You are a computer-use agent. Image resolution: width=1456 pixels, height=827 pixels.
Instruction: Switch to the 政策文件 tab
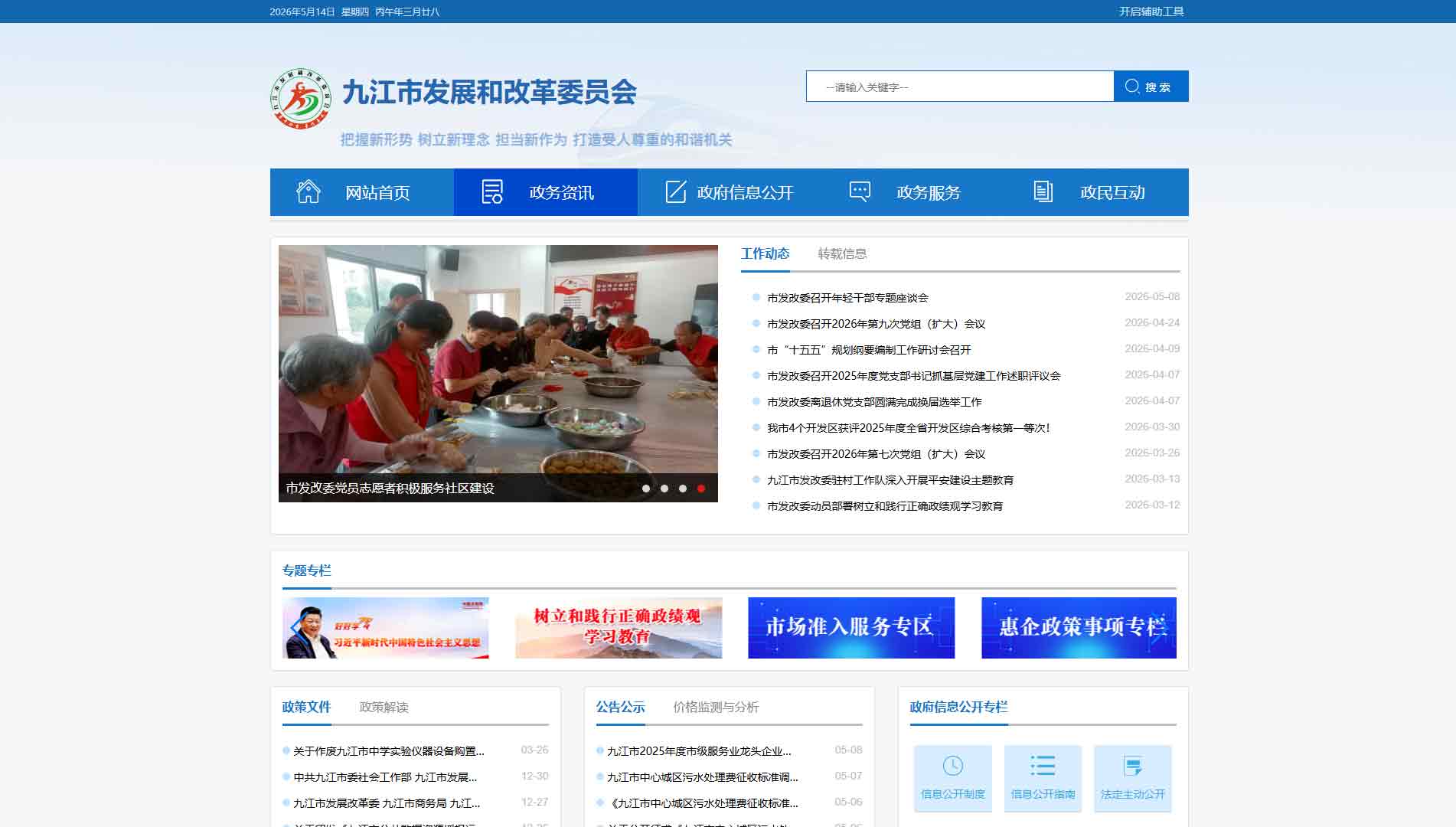tap(306, 707)
